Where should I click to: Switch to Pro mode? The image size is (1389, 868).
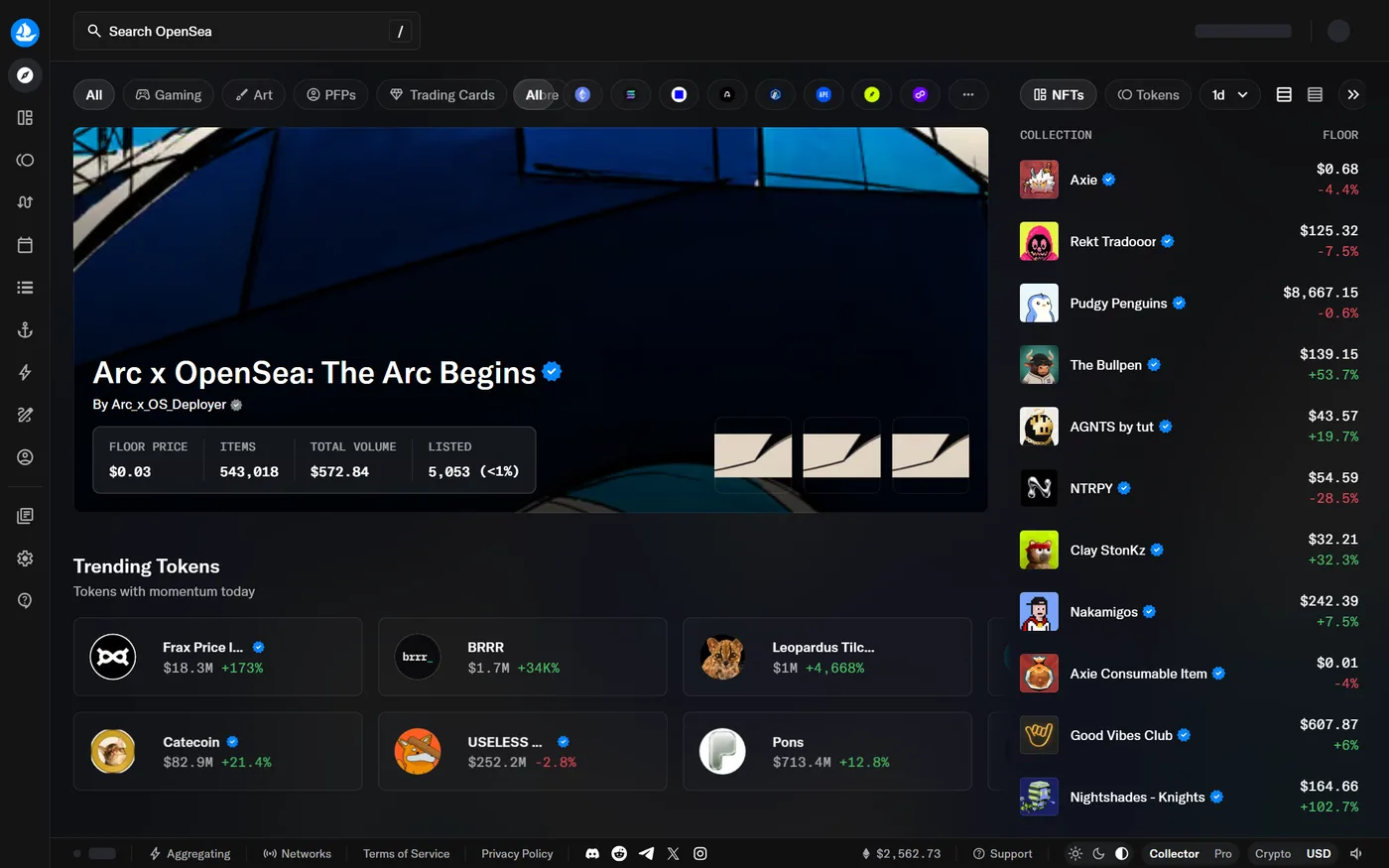pyautogui.click(x=1223, y=853)
